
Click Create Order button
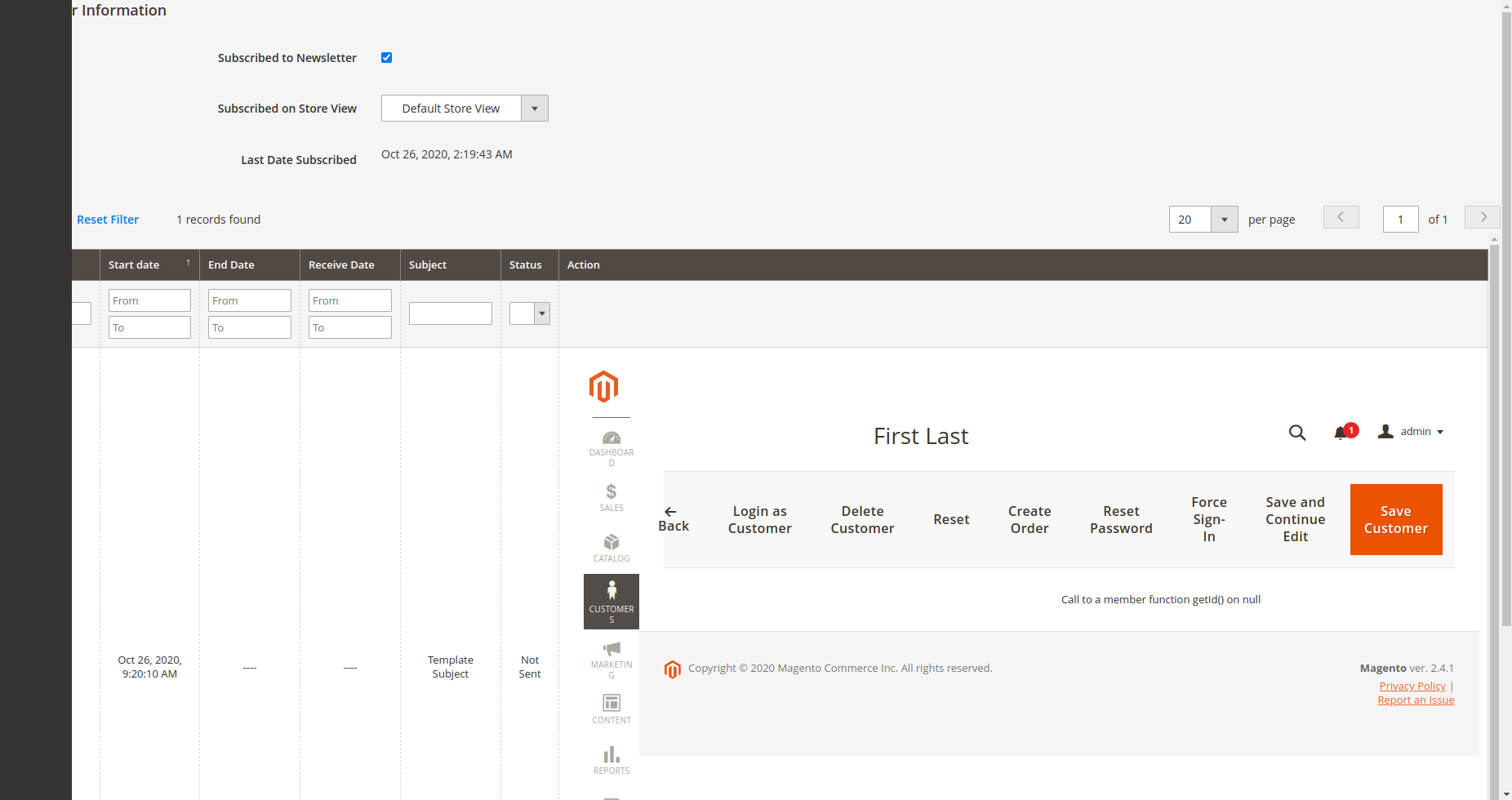click(x=1029, y=520)
